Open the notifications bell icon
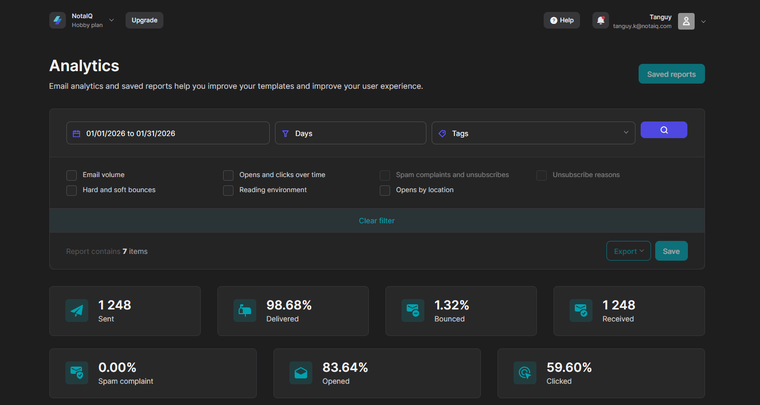Screen dimensions: 760x405 (600, 20)
